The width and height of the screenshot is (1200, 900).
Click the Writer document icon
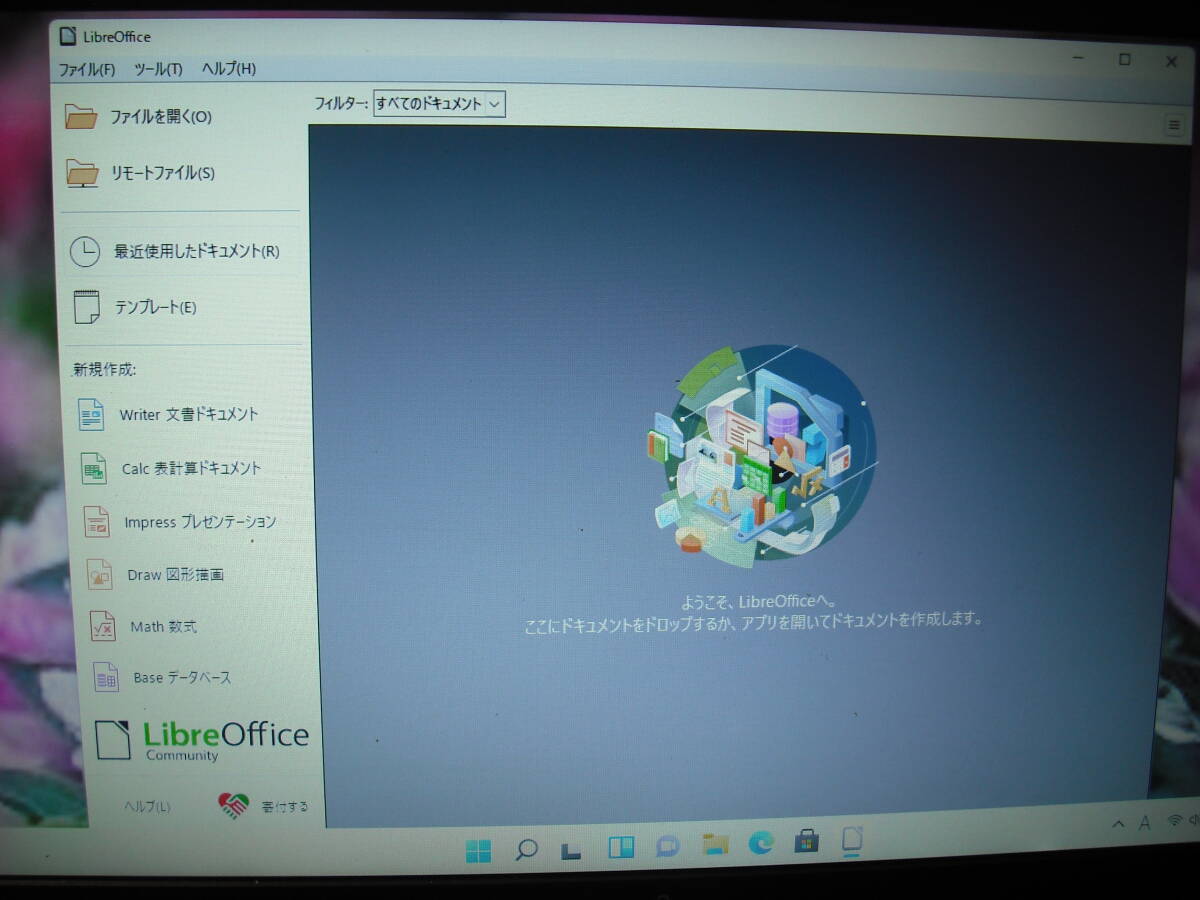91,413
